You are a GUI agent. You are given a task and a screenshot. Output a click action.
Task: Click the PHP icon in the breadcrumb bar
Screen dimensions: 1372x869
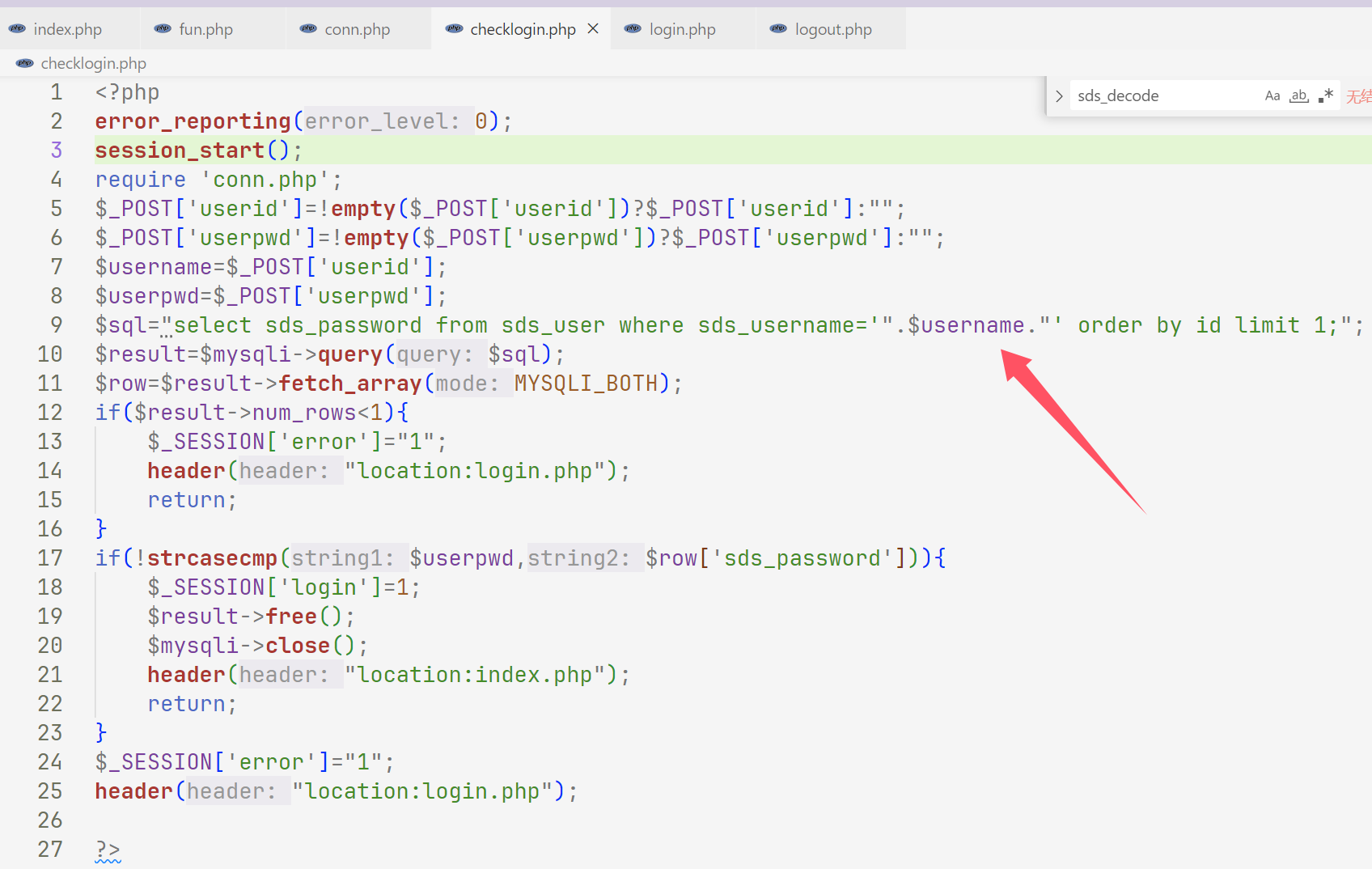click(x=25, y=63)
